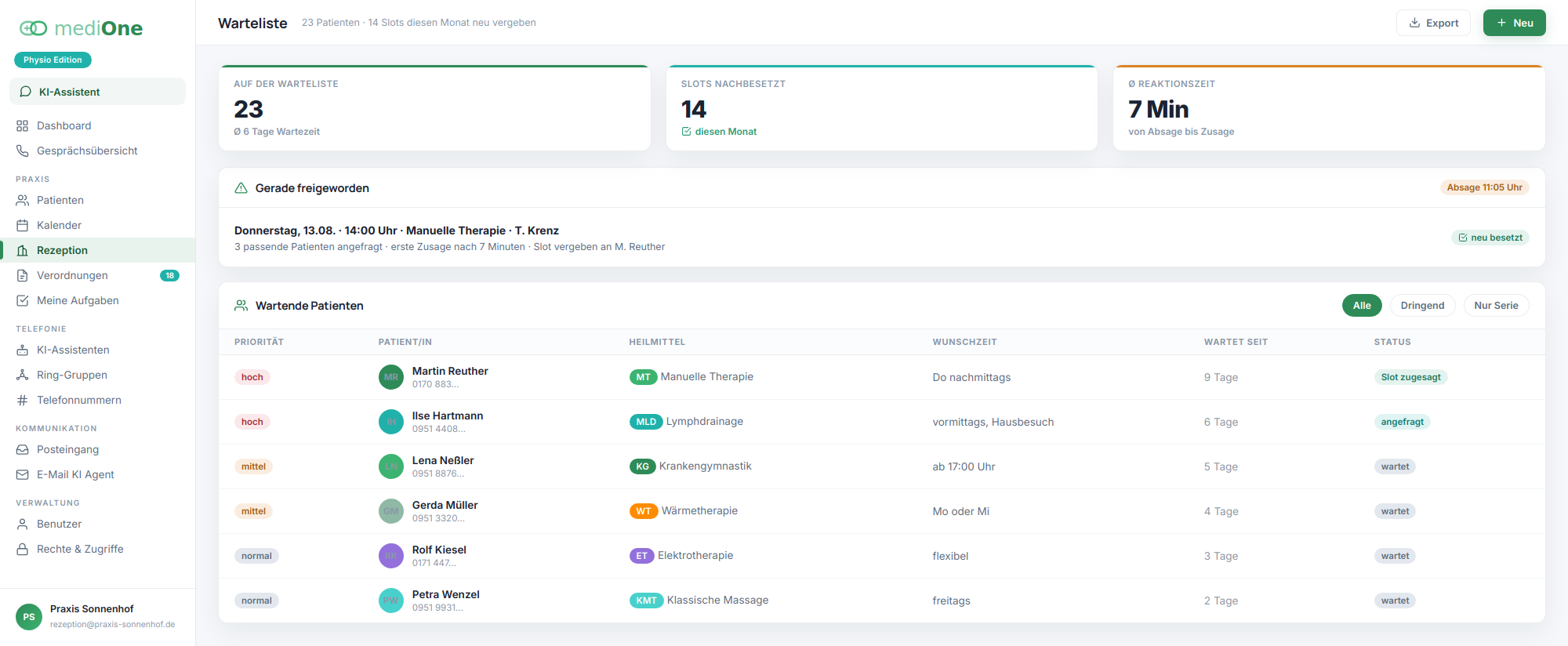Go to Gesprächsübersicht in the sidebar
The height and width of the screenshot is (646, 1568).
pyautogui.click(x=97, y=151)
